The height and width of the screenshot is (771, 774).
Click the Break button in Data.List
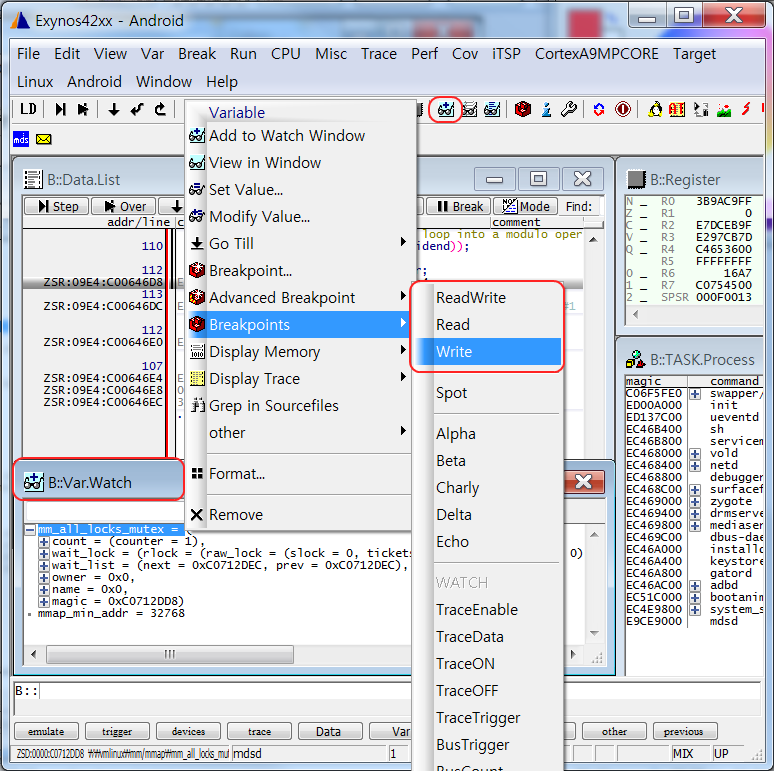[x=458, y=207]
